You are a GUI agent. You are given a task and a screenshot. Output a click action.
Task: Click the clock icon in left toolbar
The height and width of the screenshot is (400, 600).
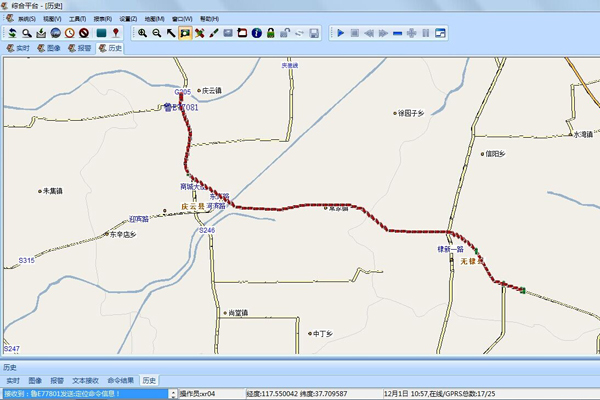pyautogui.click(x=69, y=33)
